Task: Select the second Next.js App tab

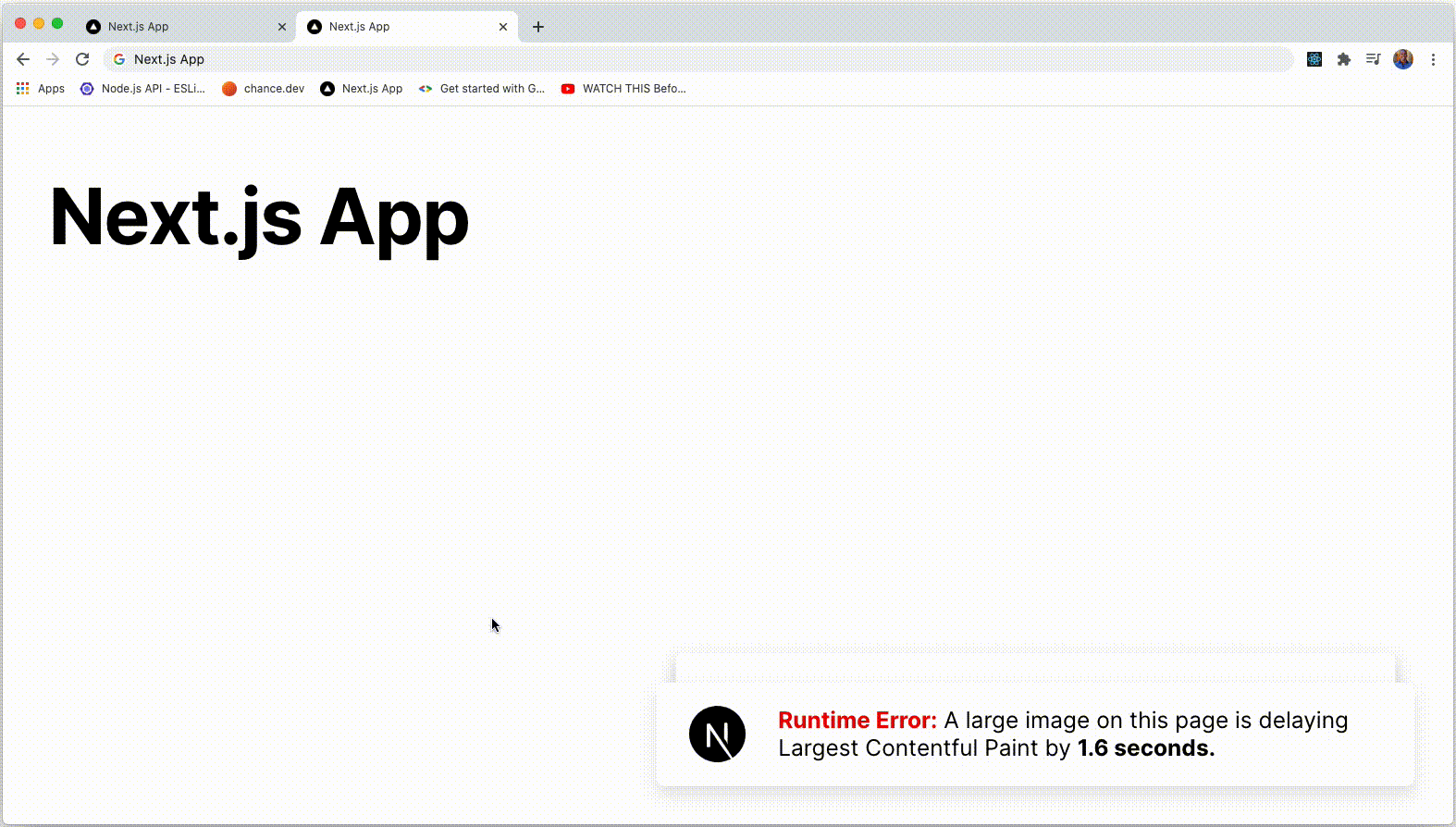Action: [x=398, y=27]
